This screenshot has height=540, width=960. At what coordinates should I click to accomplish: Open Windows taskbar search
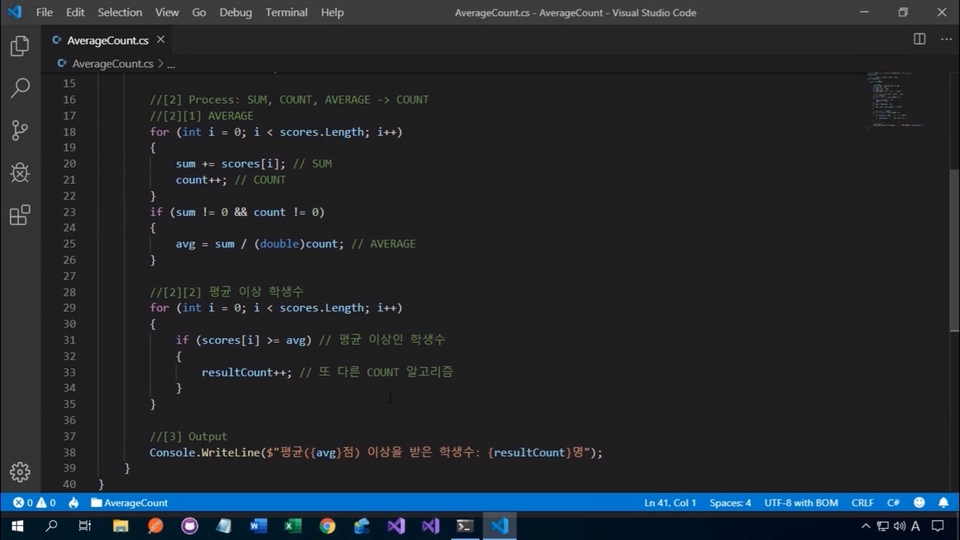click(51, 526)
